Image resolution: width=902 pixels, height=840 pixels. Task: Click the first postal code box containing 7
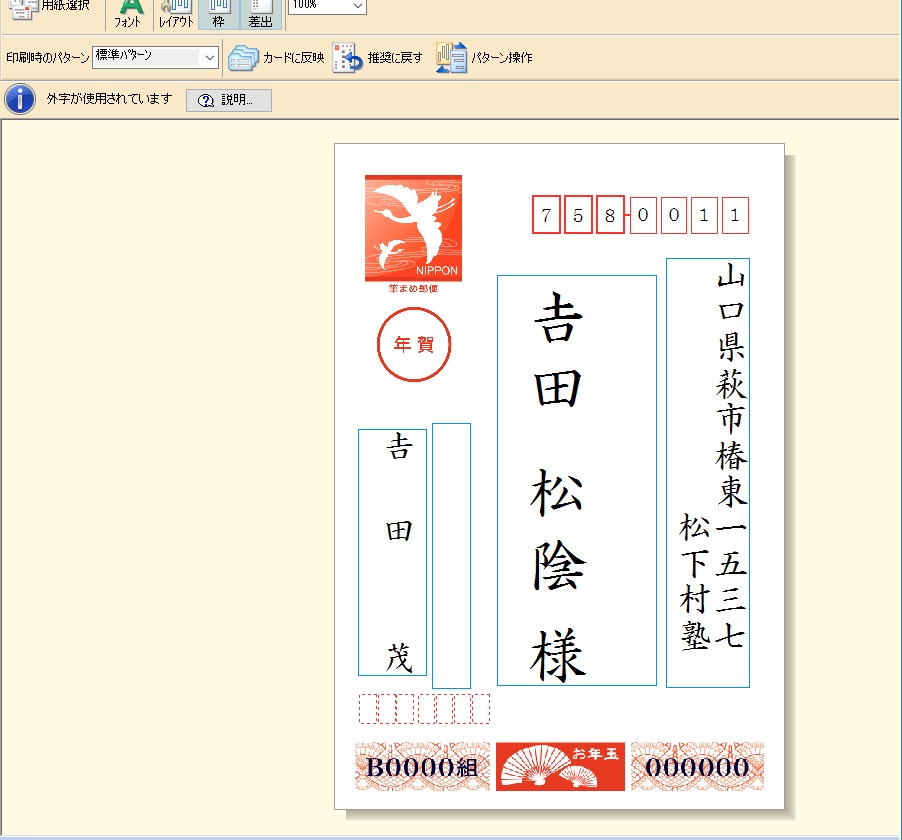pyautogui.click(x=546, y=216)
